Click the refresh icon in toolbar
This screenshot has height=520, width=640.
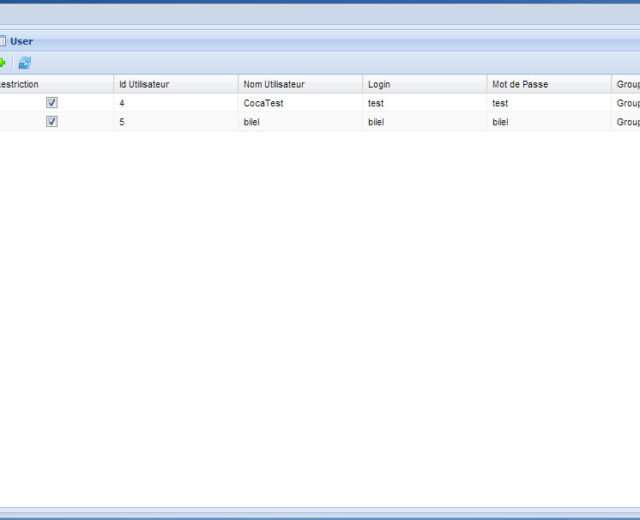pos(25,63)
